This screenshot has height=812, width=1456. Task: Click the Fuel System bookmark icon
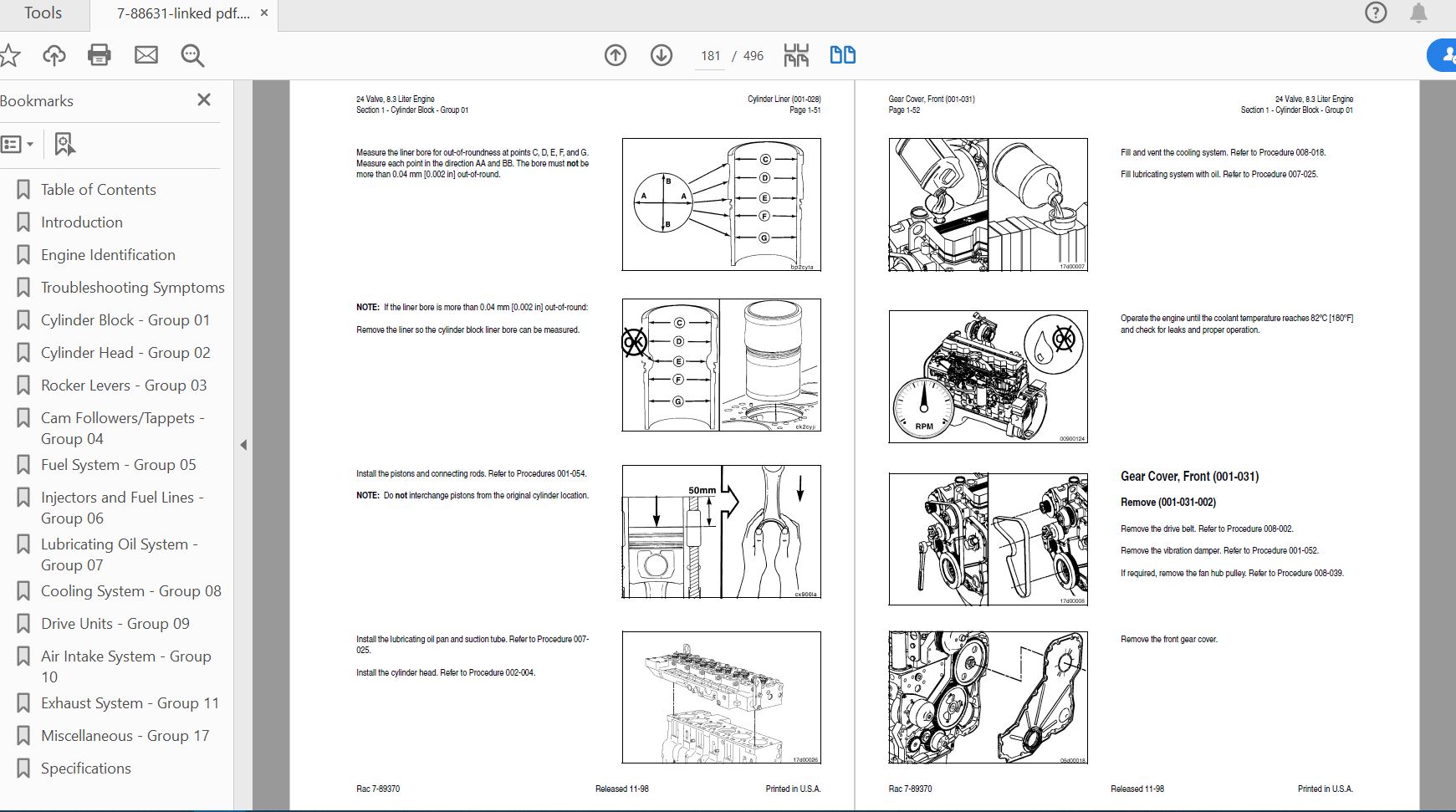point(23,465)
